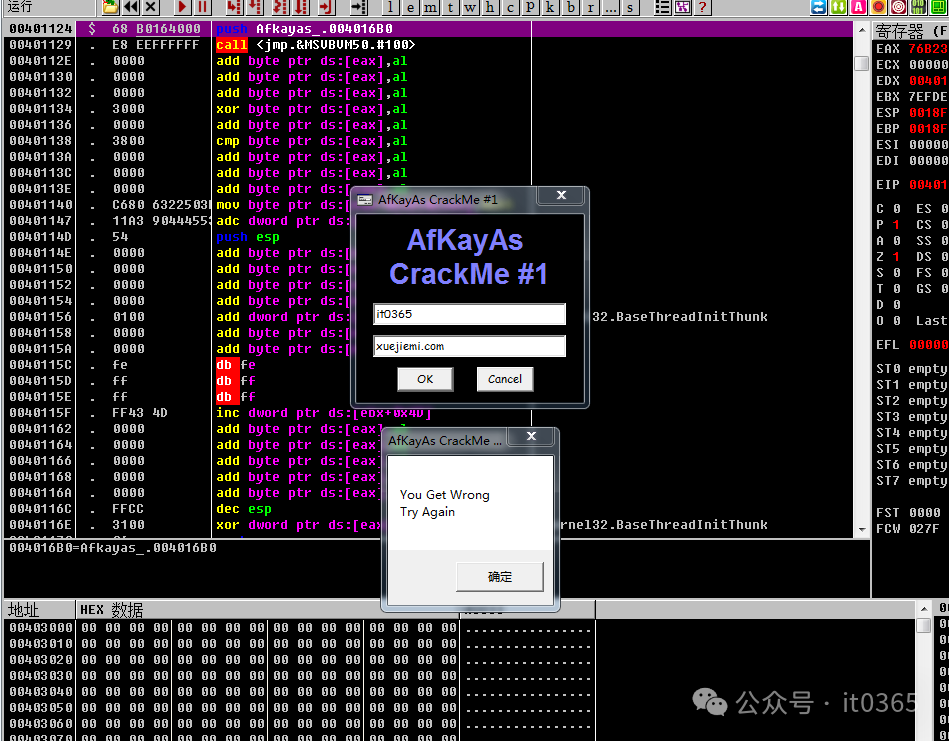
Task: Click the Step into toolbar icon
Action: click(x=234, y=7)
